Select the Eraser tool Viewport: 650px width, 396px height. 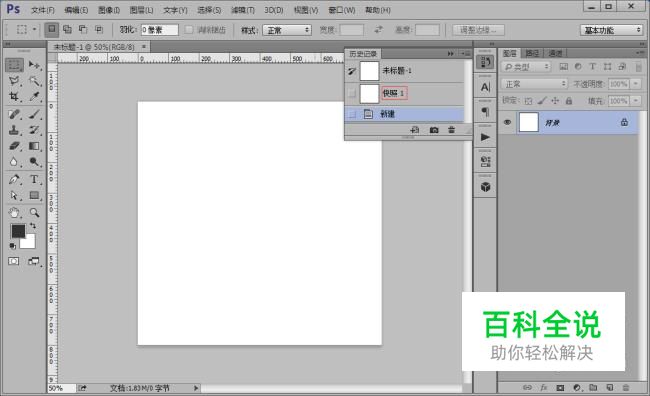(x=14, y=146)
